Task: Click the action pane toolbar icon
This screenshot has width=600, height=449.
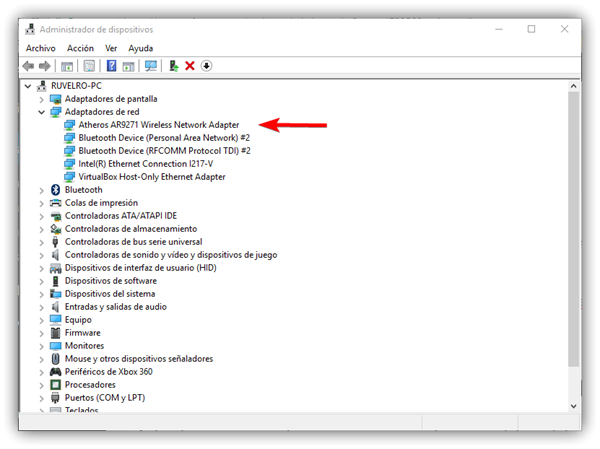Action: coord(128,66)
